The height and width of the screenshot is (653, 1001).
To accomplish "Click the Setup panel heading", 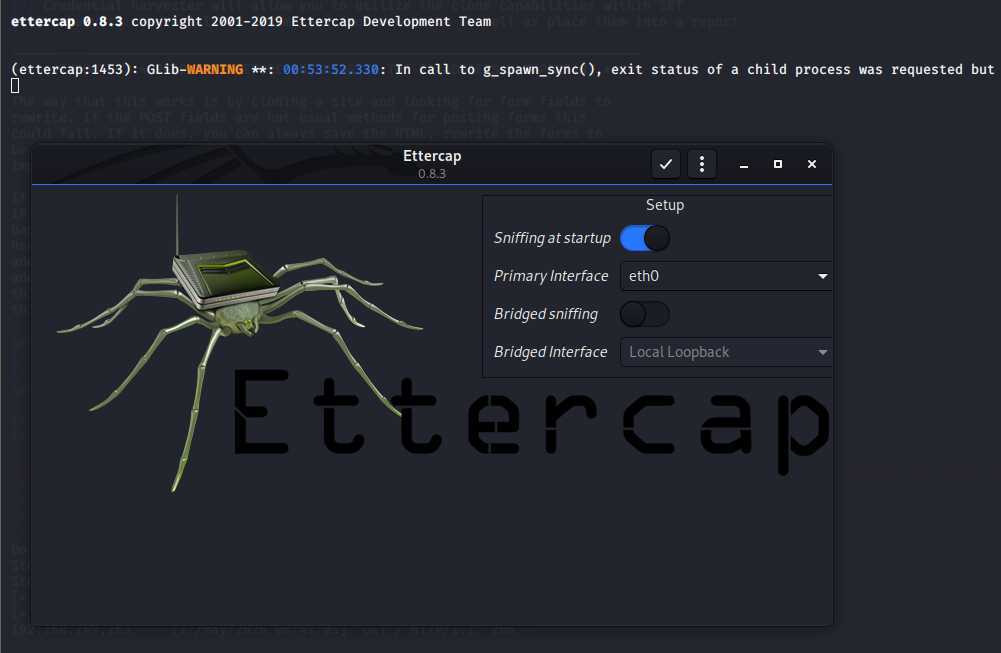I will click(665, 205).
